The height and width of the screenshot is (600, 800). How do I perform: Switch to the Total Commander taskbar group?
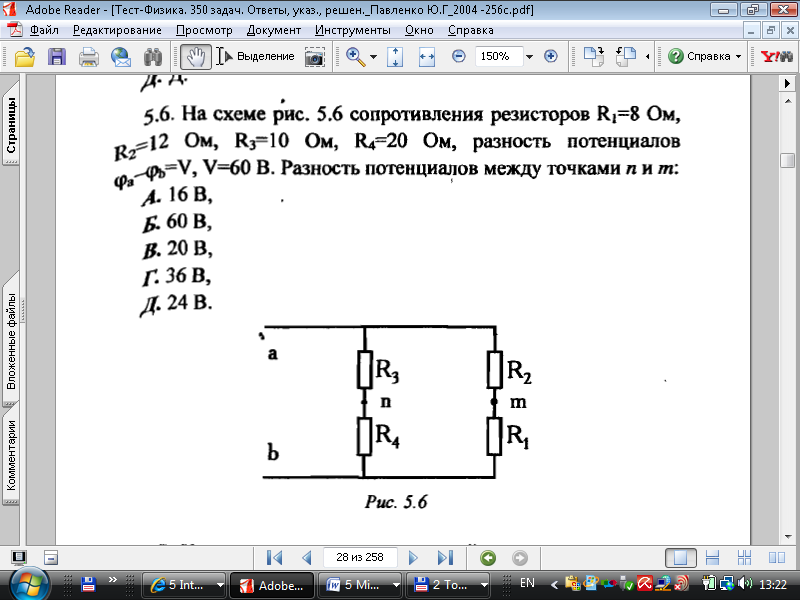pyautogui.click(x=448, y=585)
